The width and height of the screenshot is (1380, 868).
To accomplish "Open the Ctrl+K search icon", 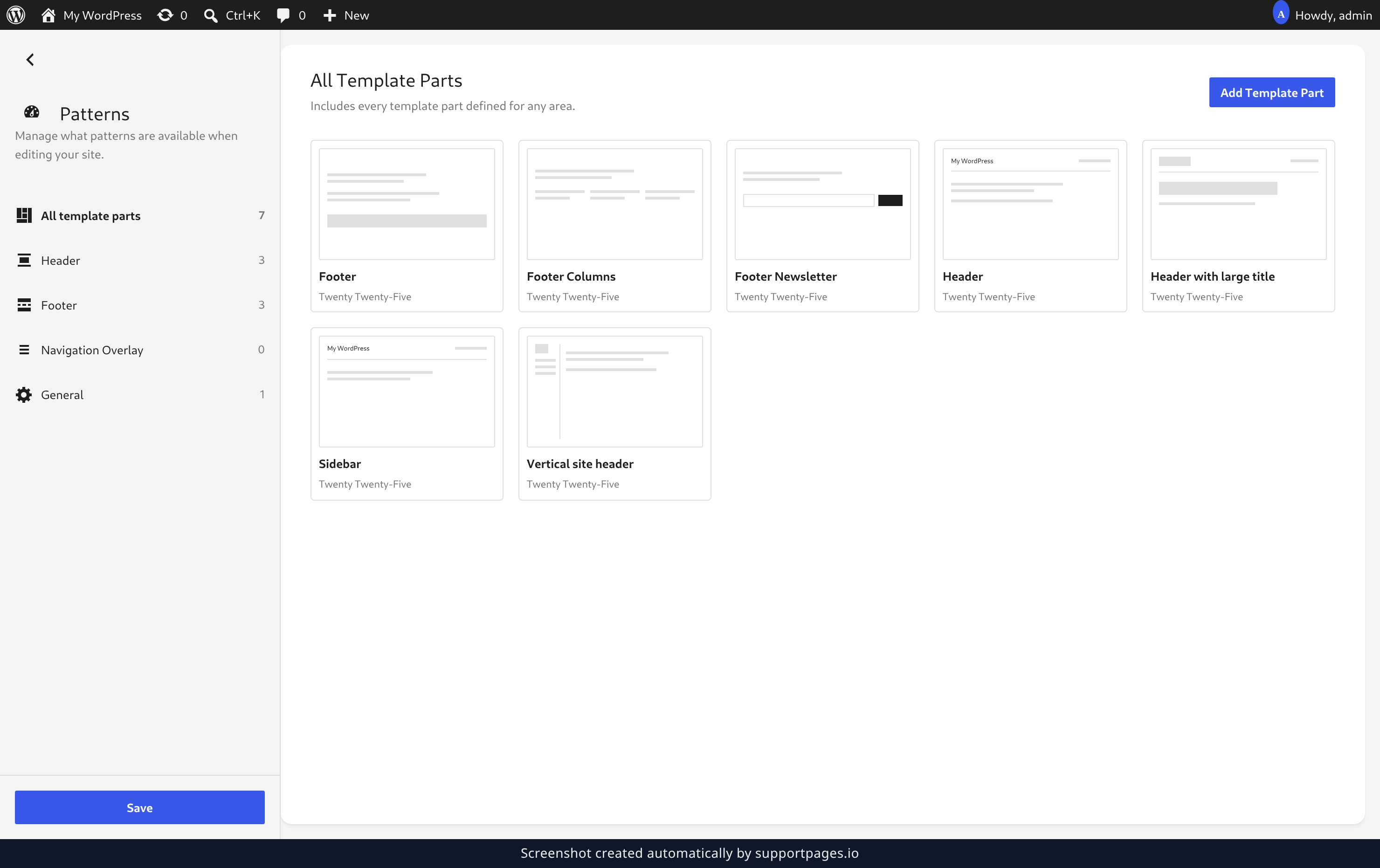I will [210, 15].
